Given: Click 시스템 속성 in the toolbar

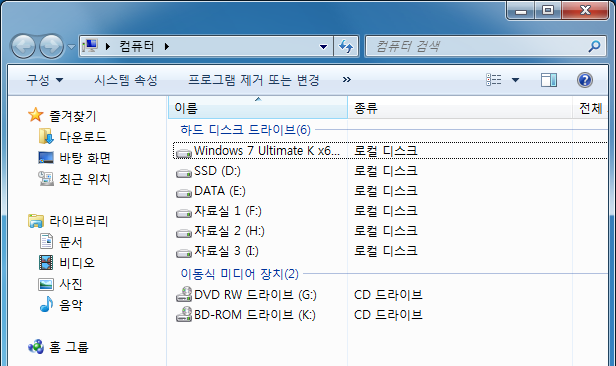Looking at the screenshot, I should click(126, 80).
